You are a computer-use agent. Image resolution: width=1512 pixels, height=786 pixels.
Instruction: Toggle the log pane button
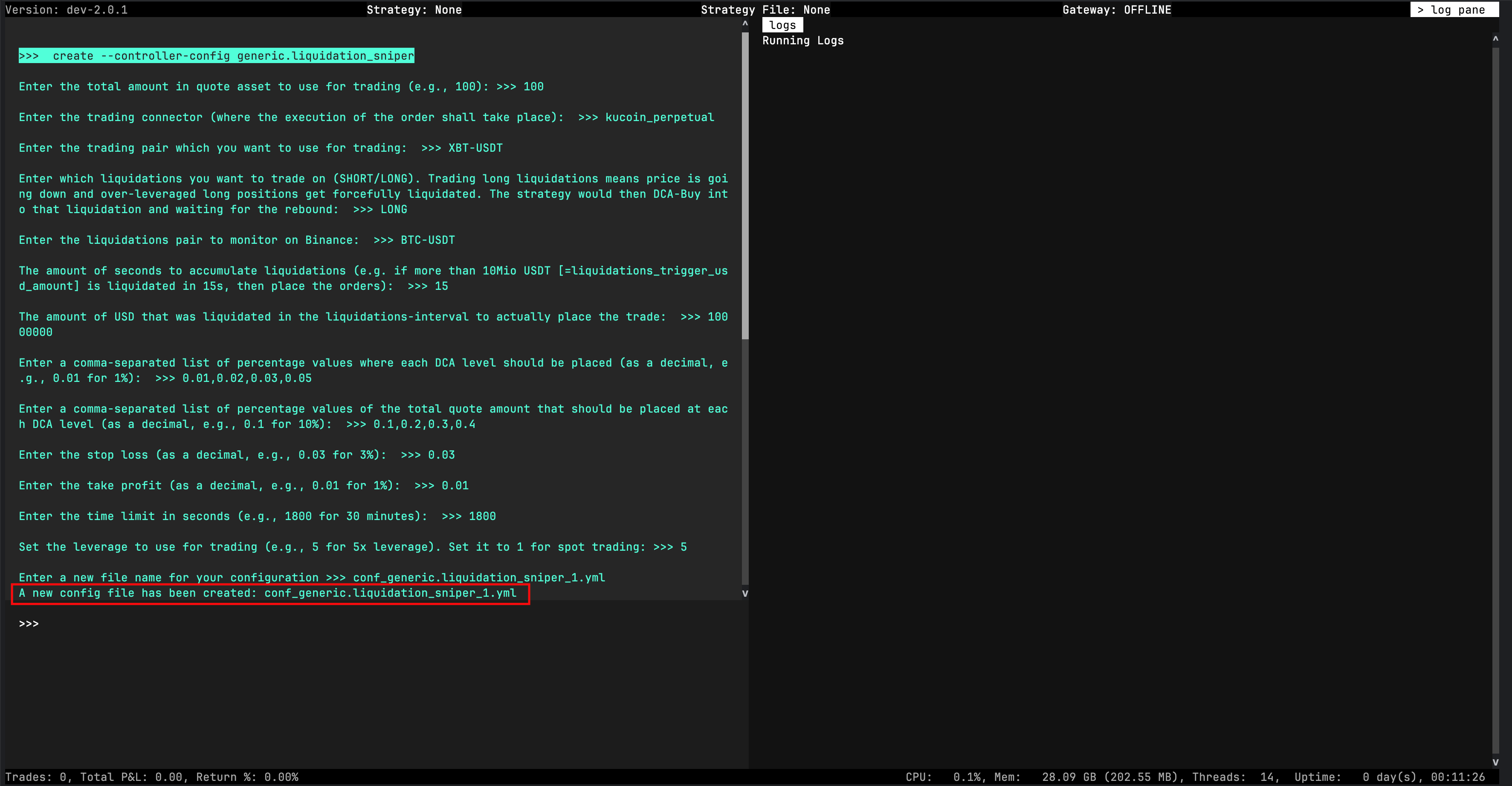coord(1453,9)
